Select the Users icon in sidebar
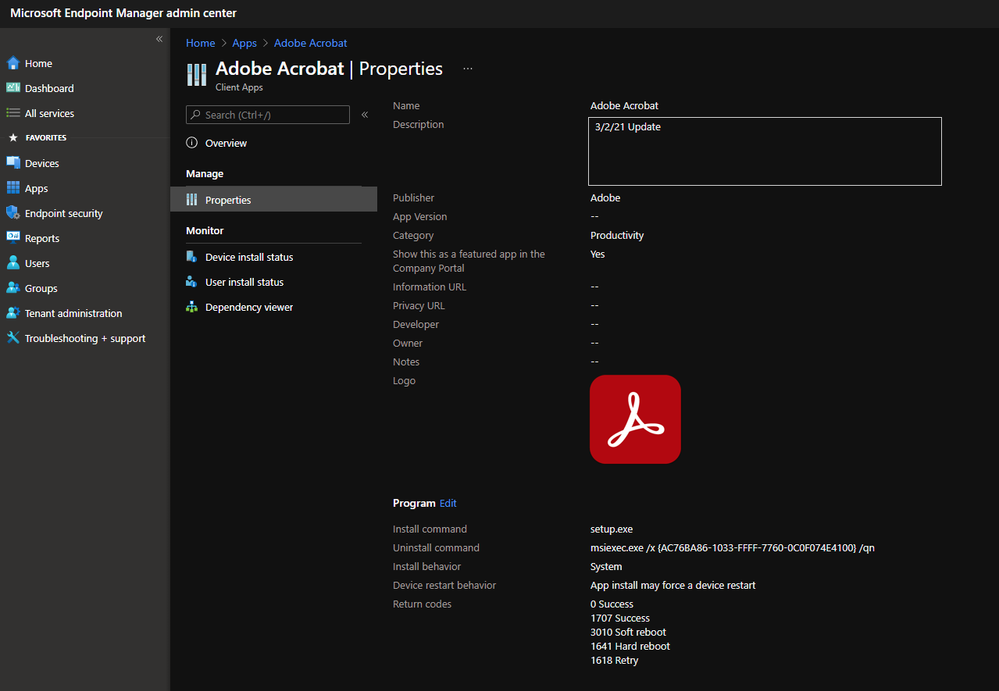 click(x=13, y=263)
